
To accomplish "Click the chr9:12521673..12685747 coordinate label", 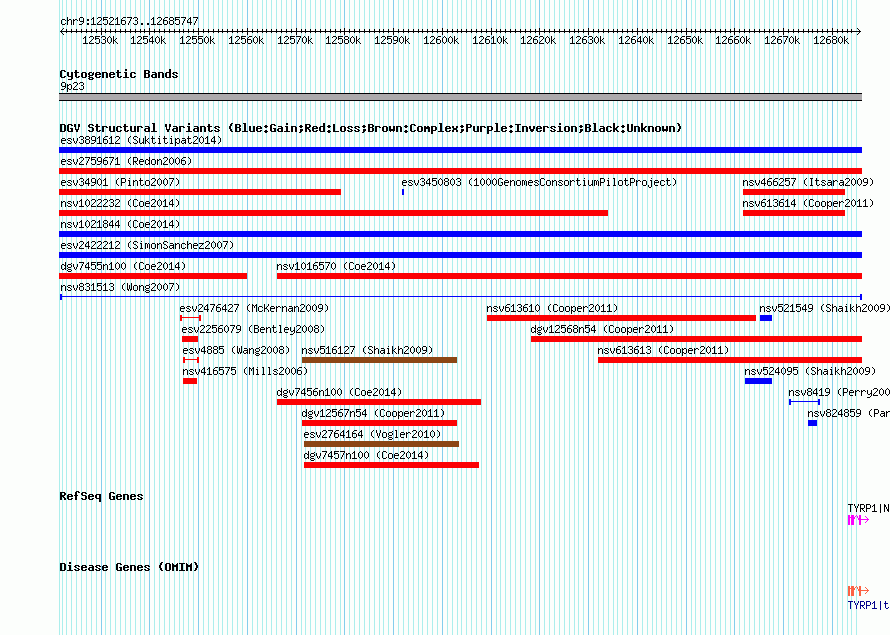I will coord(129,21).
